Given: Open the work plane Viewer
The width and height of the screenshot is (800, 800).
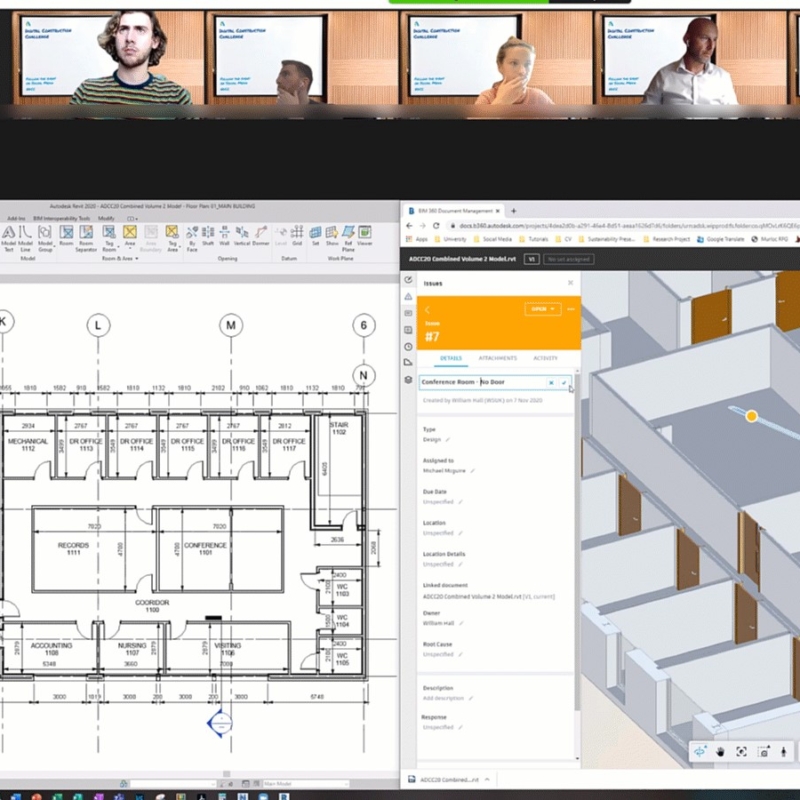Looking at the screenshot, I should point(365,235).
